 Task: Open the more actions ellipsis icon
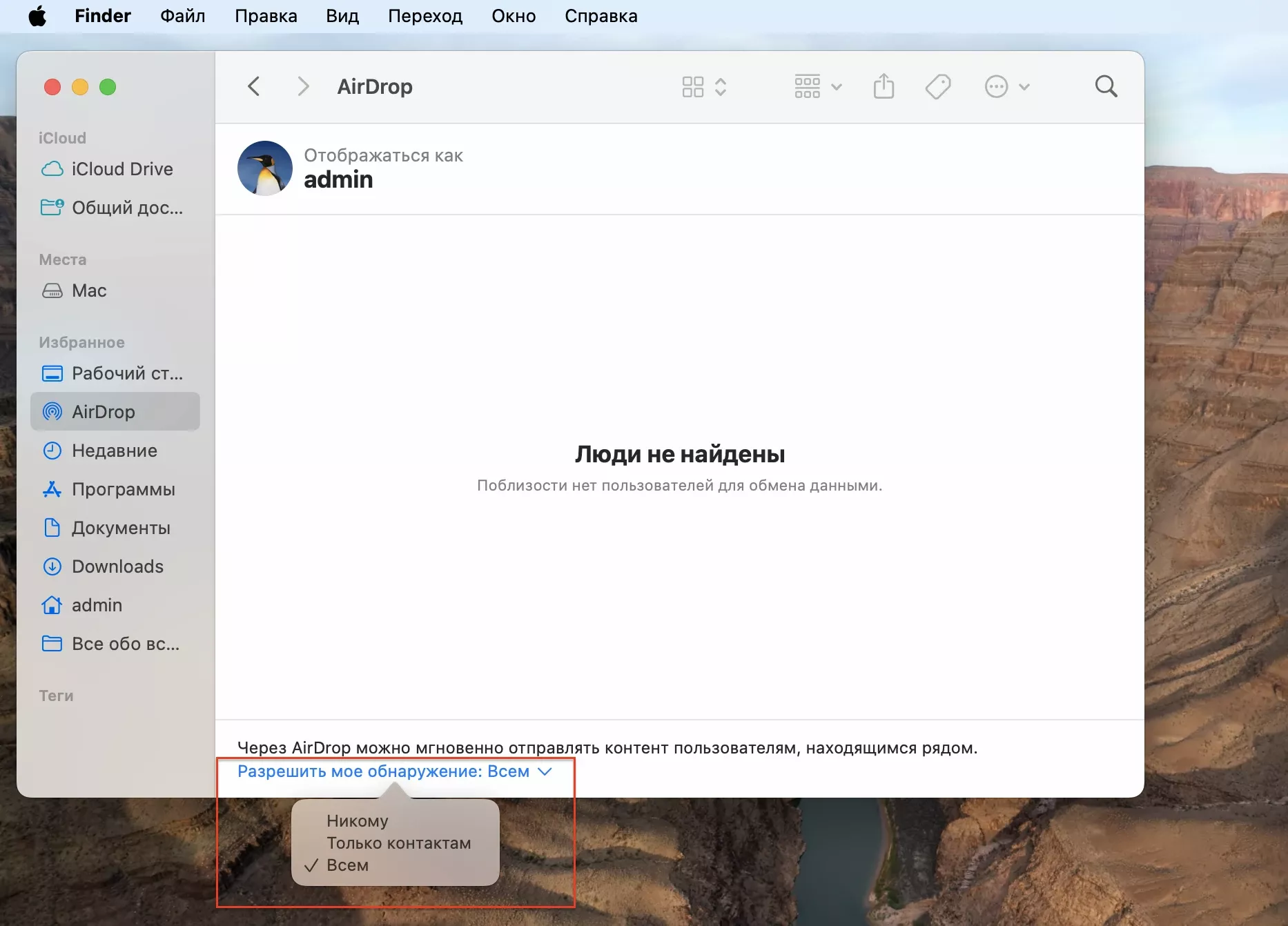pos(996,86)
